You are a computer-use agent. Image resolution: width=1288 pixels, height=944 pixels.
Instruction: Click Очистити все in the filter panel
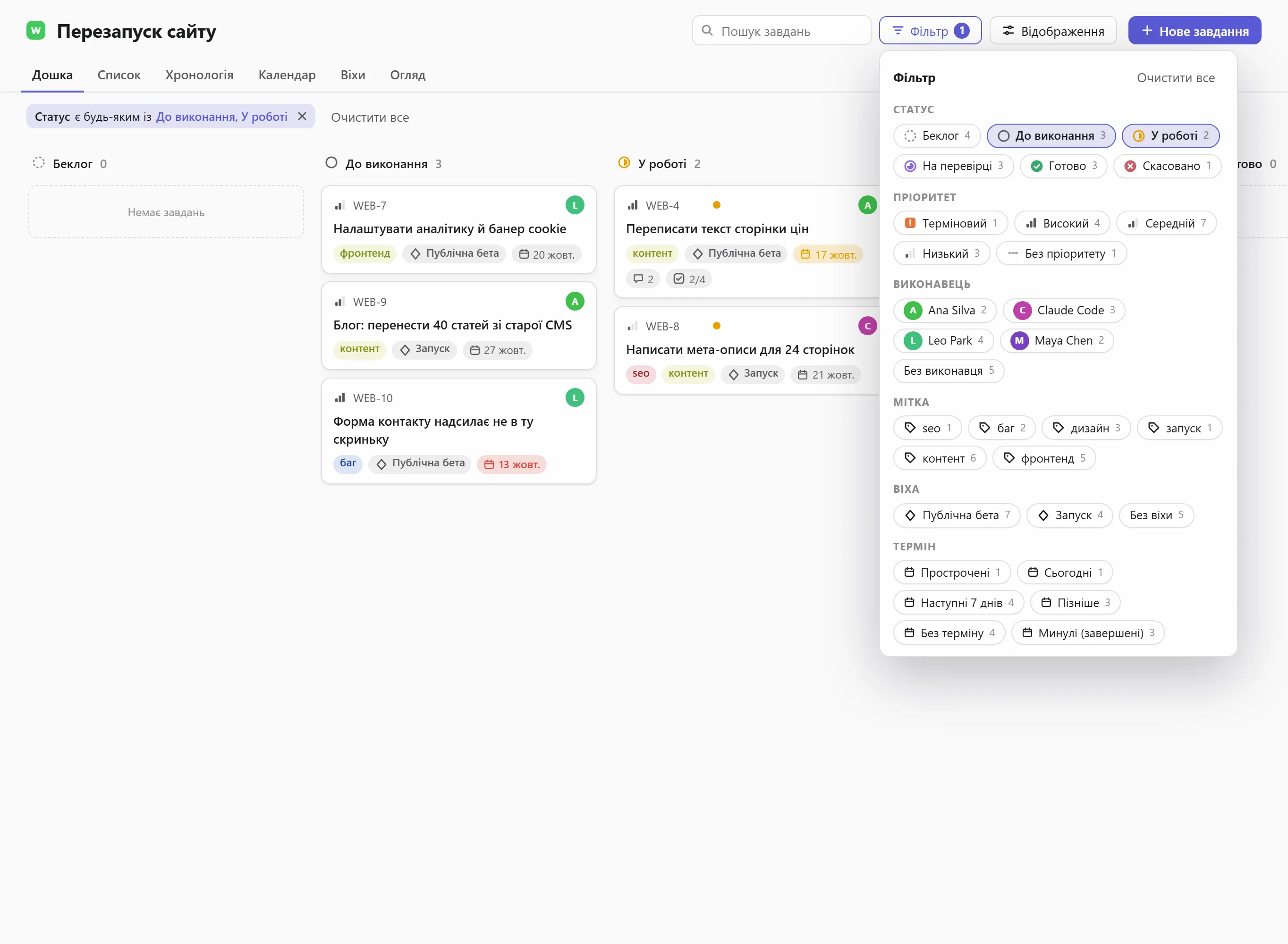click(x=1176, y=78)
